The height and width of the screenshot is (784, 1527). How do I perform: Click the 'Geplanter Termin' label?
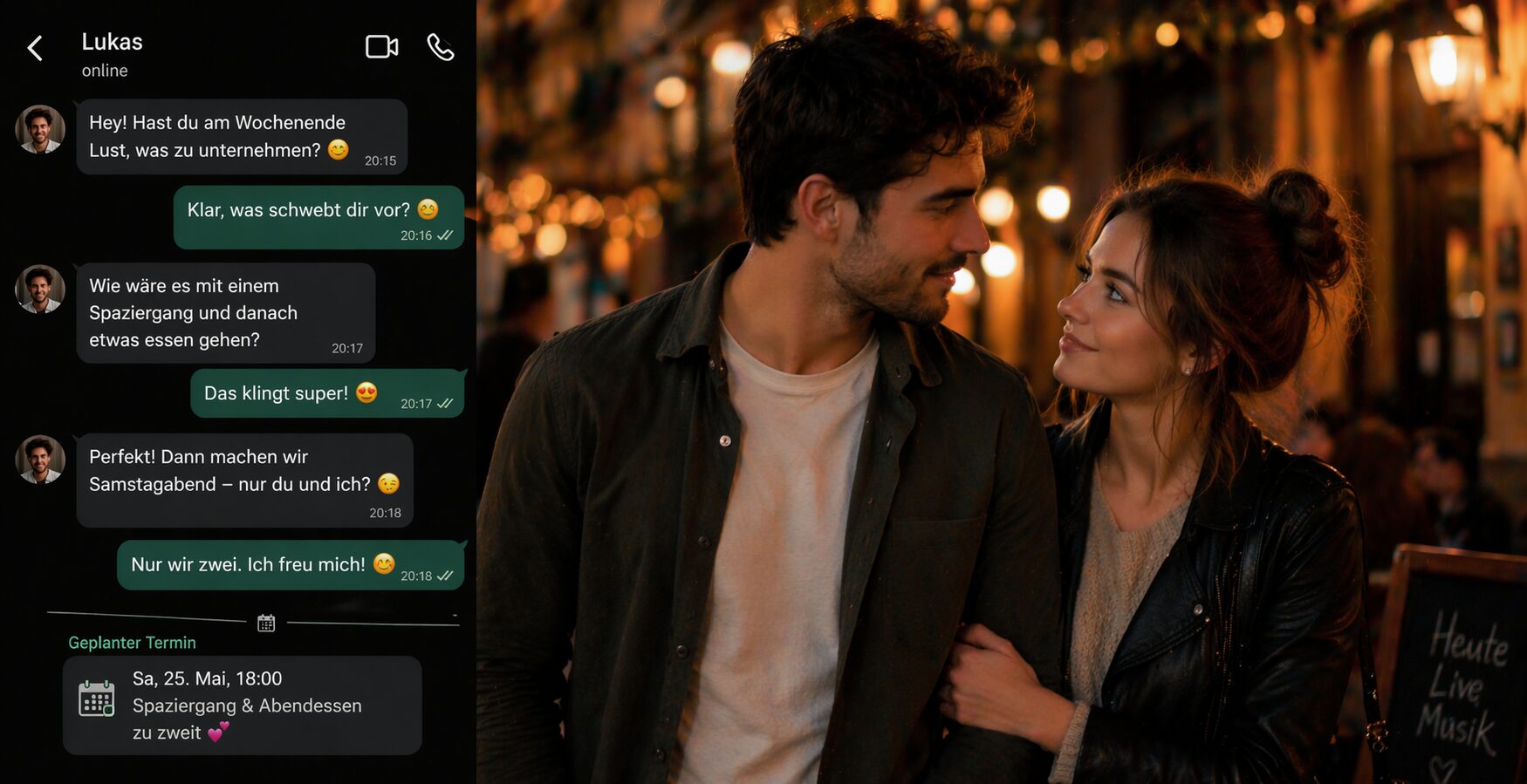tap(132, 643)
